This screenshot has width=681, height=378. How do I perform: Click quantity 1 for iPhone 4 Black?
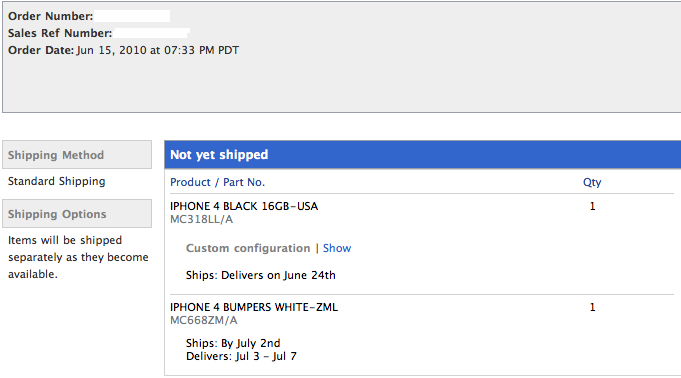592,206
